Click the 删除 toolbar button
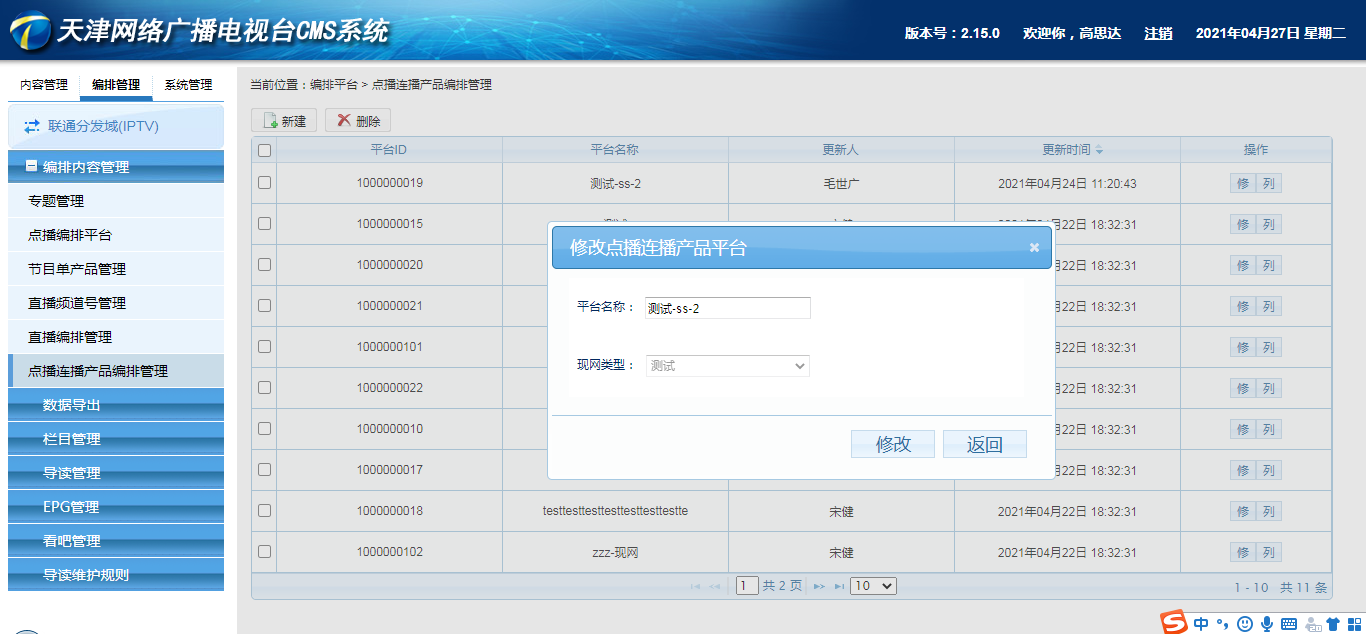 358,121
